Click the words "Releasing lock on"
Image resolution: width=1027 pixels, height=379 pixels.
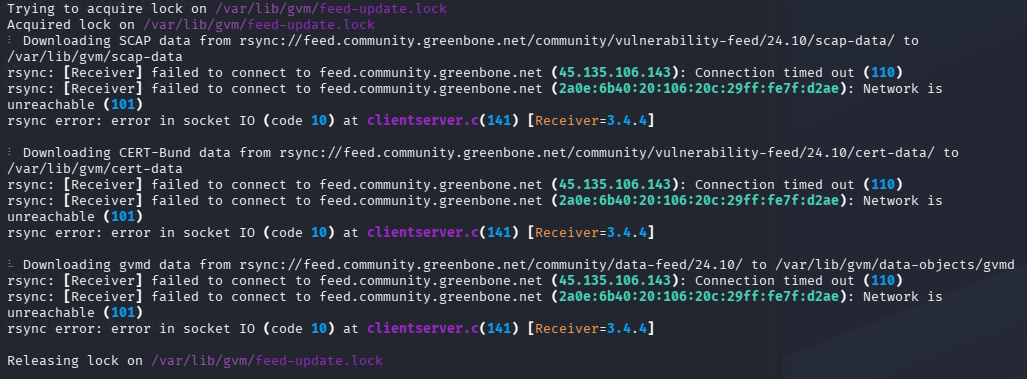point(75,361)
